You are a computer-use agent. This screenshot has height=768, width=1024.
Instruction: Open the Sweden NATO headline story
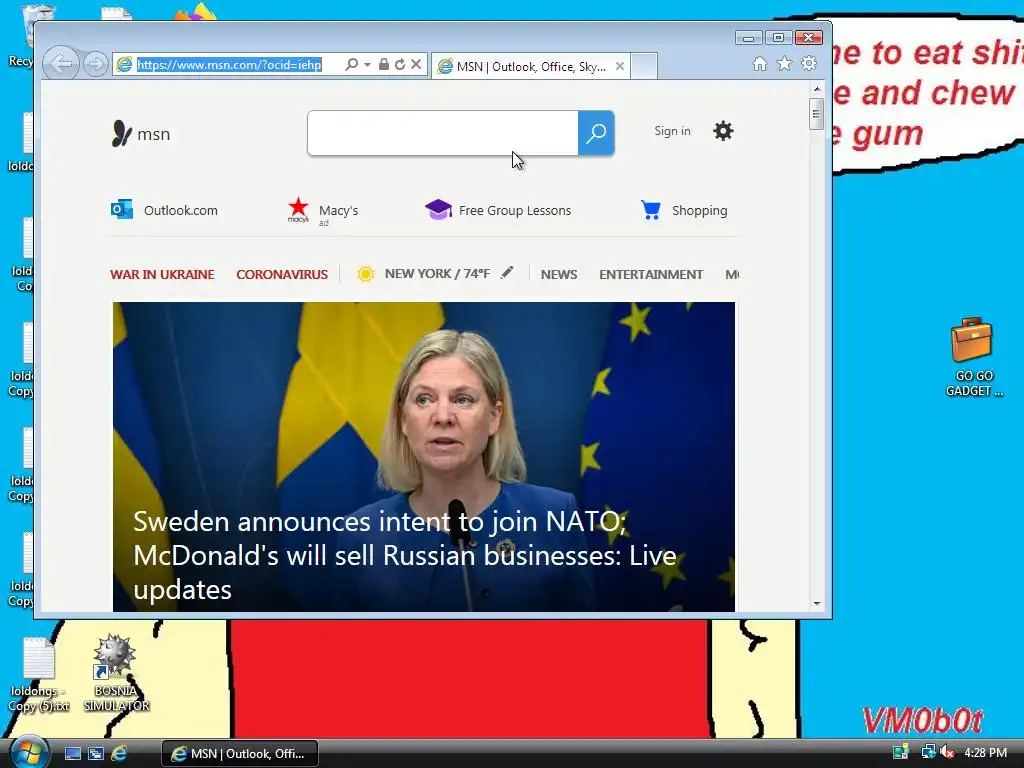tap(405, 555)
